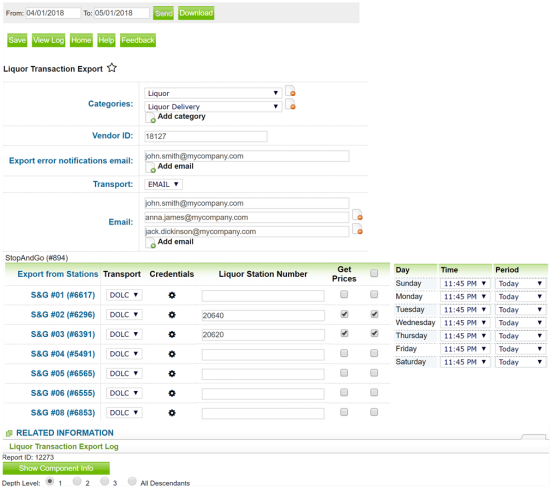Select Depth Level 2 radio button
The image size is (550, 494).
(77, 481)
